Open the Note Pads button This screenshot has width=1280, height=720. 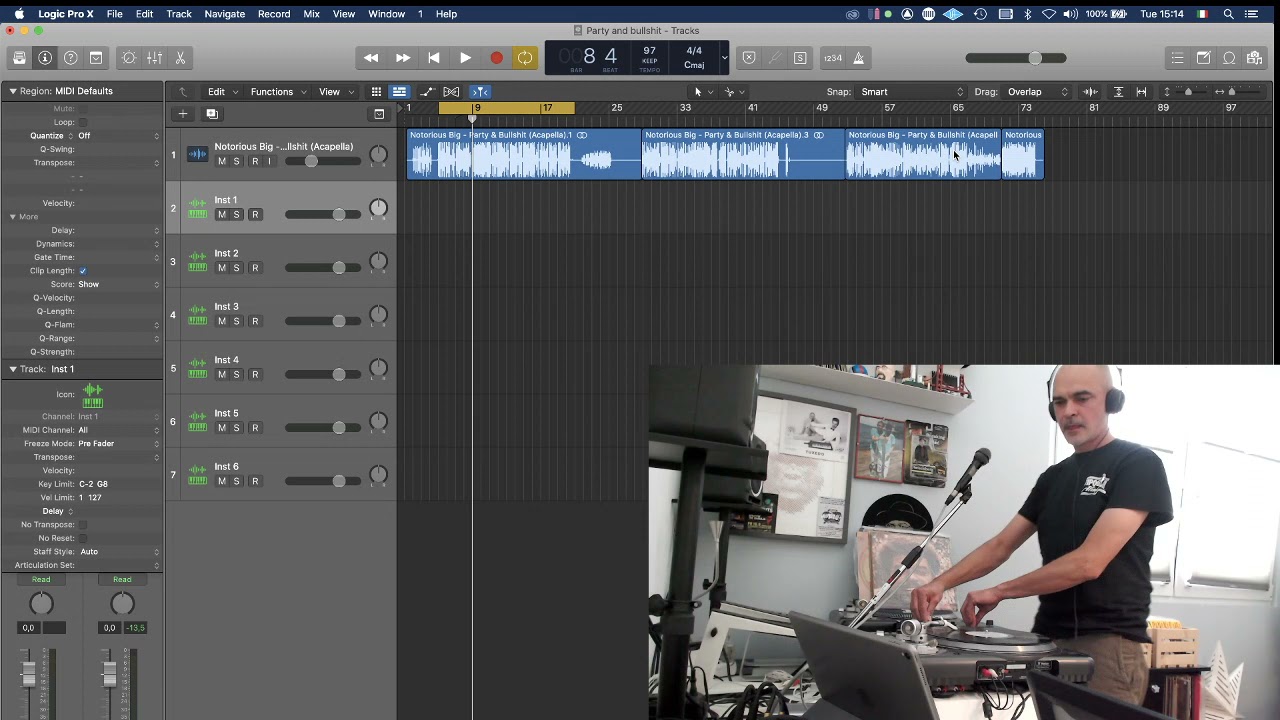[1204, 58]
